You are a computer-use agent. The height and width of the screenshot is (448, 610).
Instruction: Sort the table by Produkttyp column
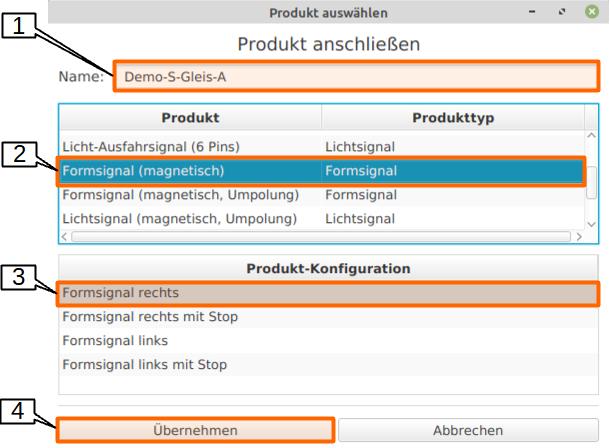click(x=452, y=118)
